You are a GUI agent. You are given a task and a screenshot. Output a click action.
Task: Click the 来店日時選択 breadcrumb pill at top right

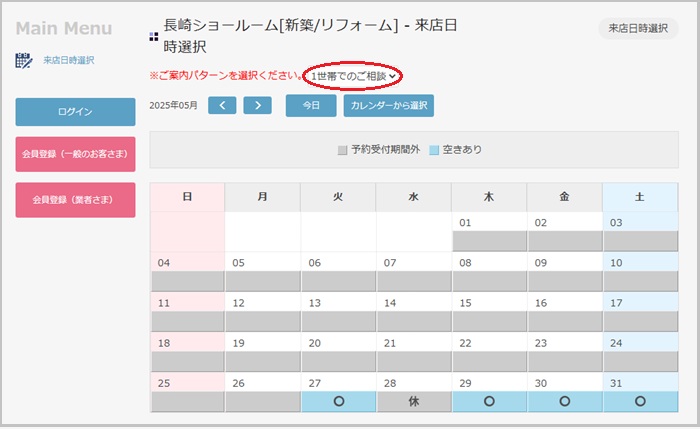point(638,28)
